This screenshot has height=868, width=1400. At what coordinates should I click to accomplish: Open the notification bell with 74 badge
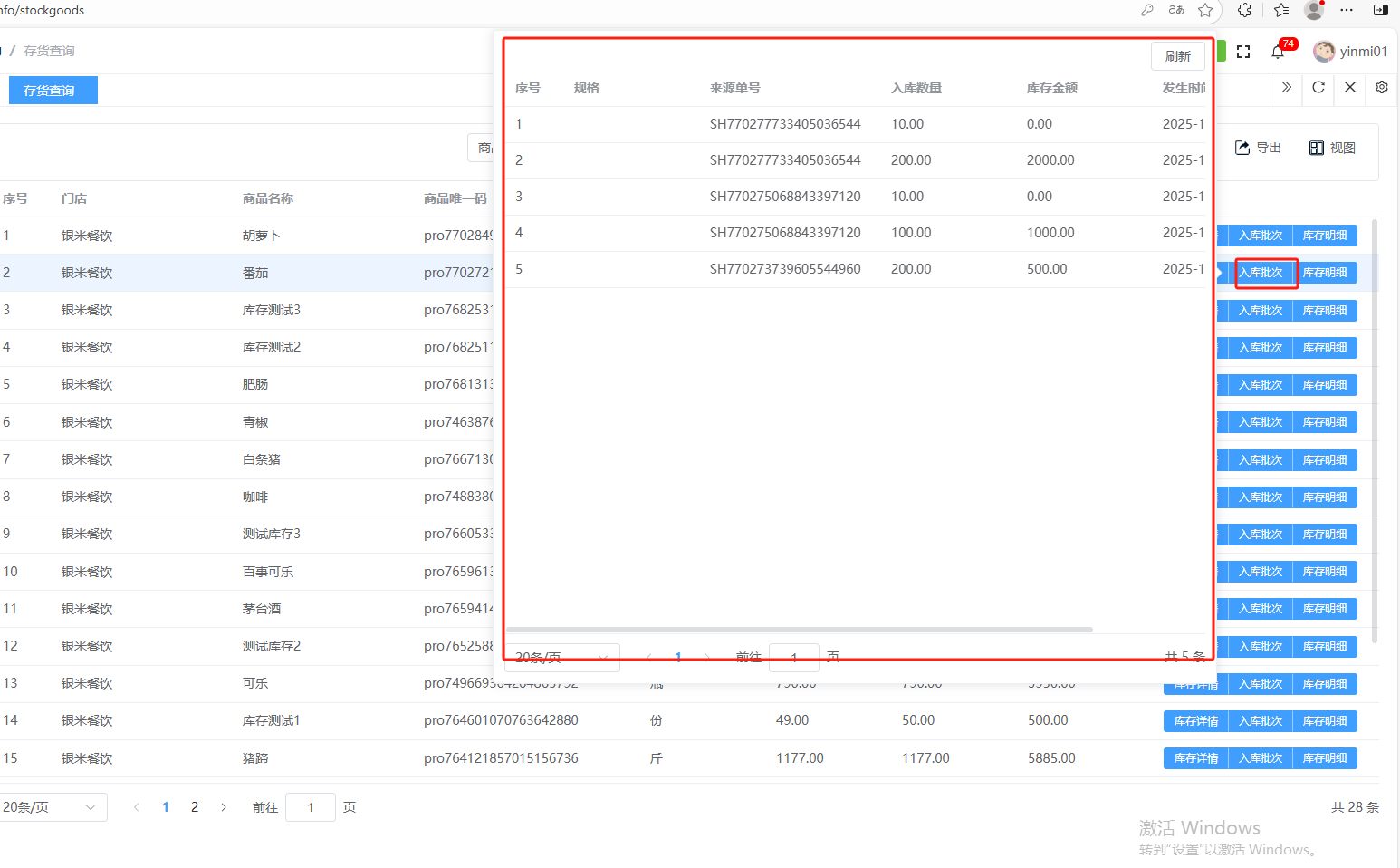click(x=1278, y=52)
